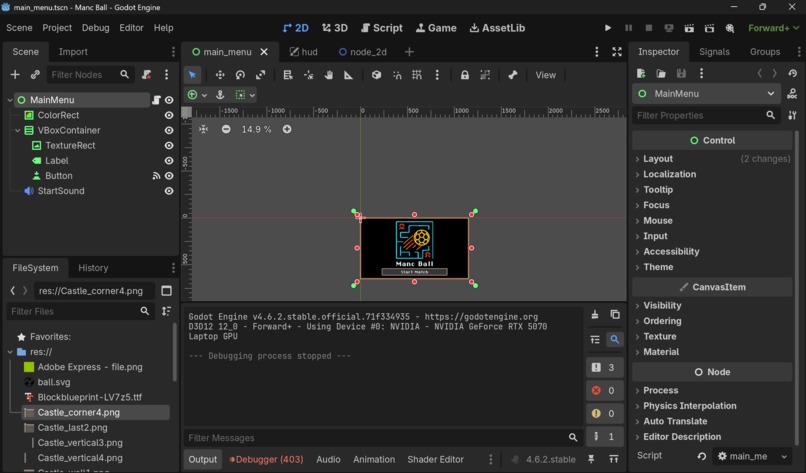The height and width of the screenshot is (473, 806).
Task: Center the view using the icon beside zoom out
Action: point(204,129)
